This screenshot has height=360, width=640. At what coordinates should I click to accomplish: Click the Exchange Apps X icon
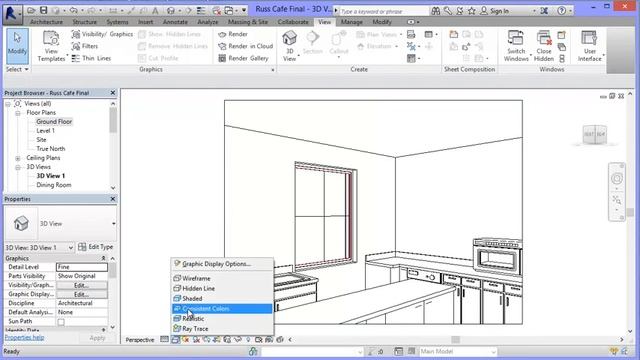(544, 11)
